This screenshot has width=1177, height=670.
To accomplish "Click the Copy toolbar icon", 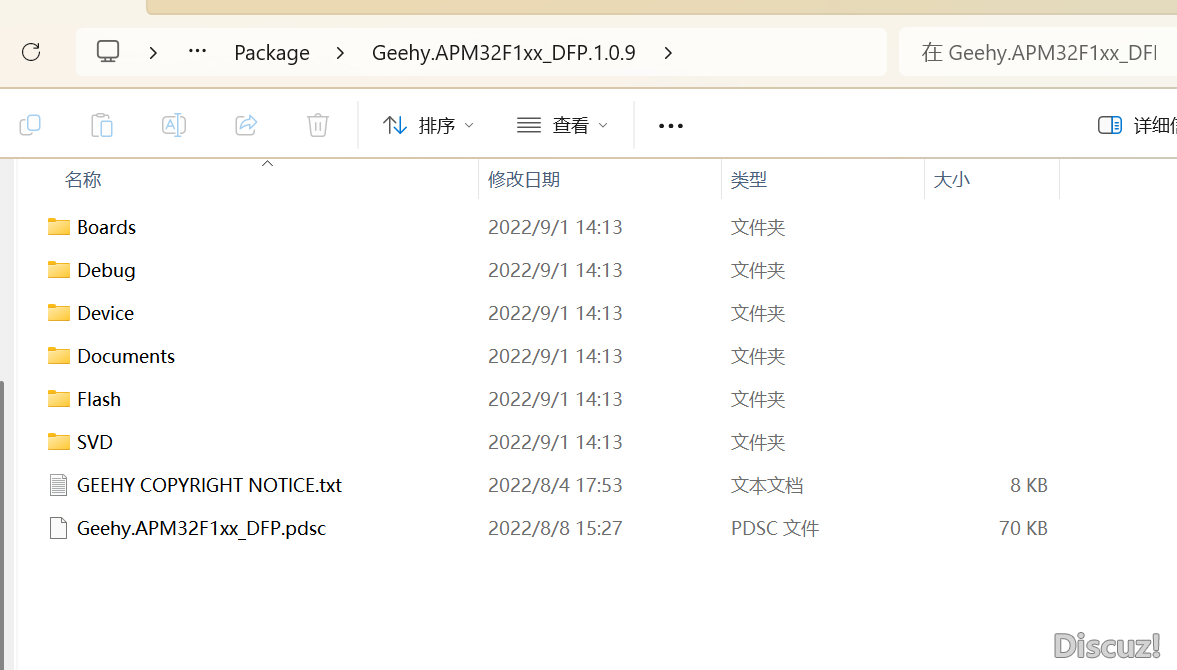I will coord(30,125).
